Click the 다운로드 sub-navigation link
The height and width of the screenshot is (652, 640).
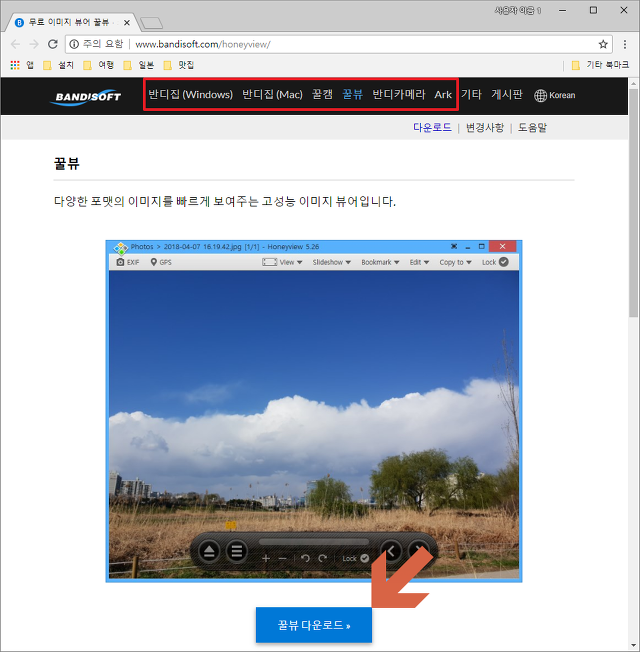[x=432, y=127]
